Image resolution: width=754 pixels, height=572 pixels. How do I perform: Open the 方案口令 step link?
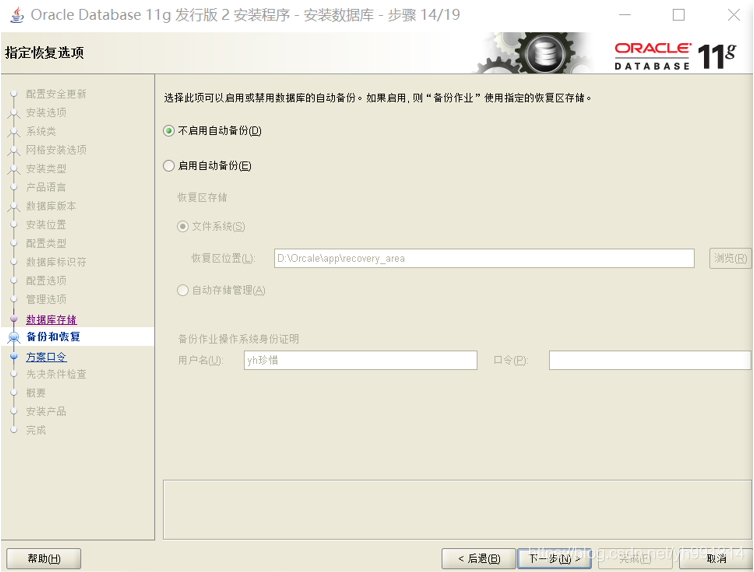[x=46, y=357]
